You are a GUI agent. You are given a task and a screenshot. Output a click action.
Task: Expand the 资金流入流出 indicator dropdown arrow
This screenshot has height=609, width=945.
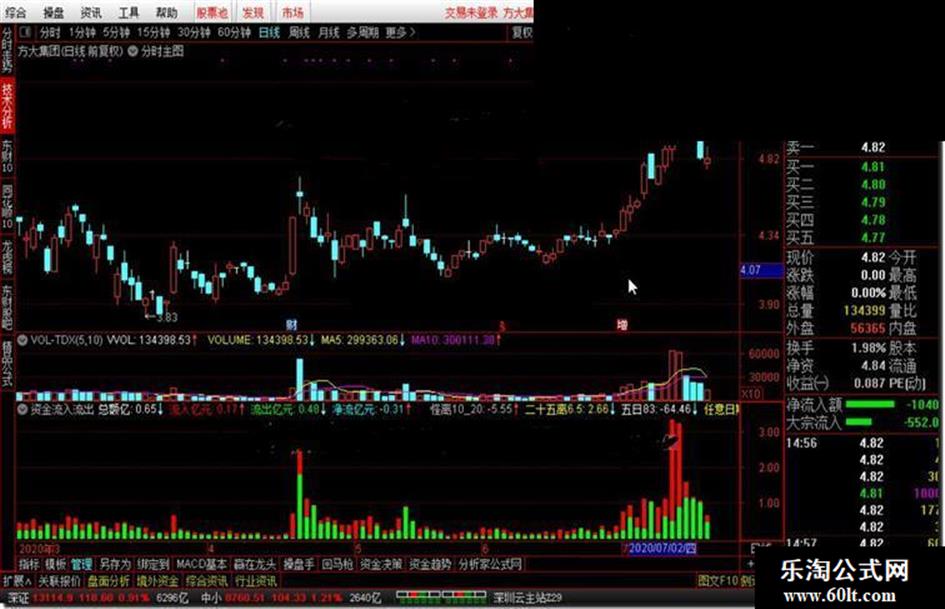click(22, 410)
